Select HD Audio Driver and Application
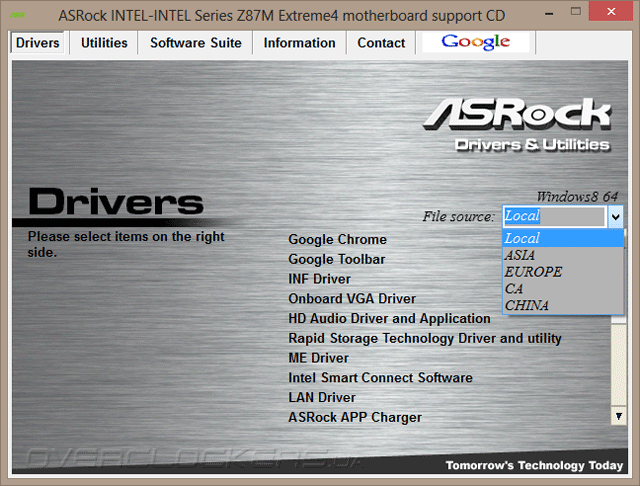This screenshot has width=640, height=486. [x=389, y=319]
